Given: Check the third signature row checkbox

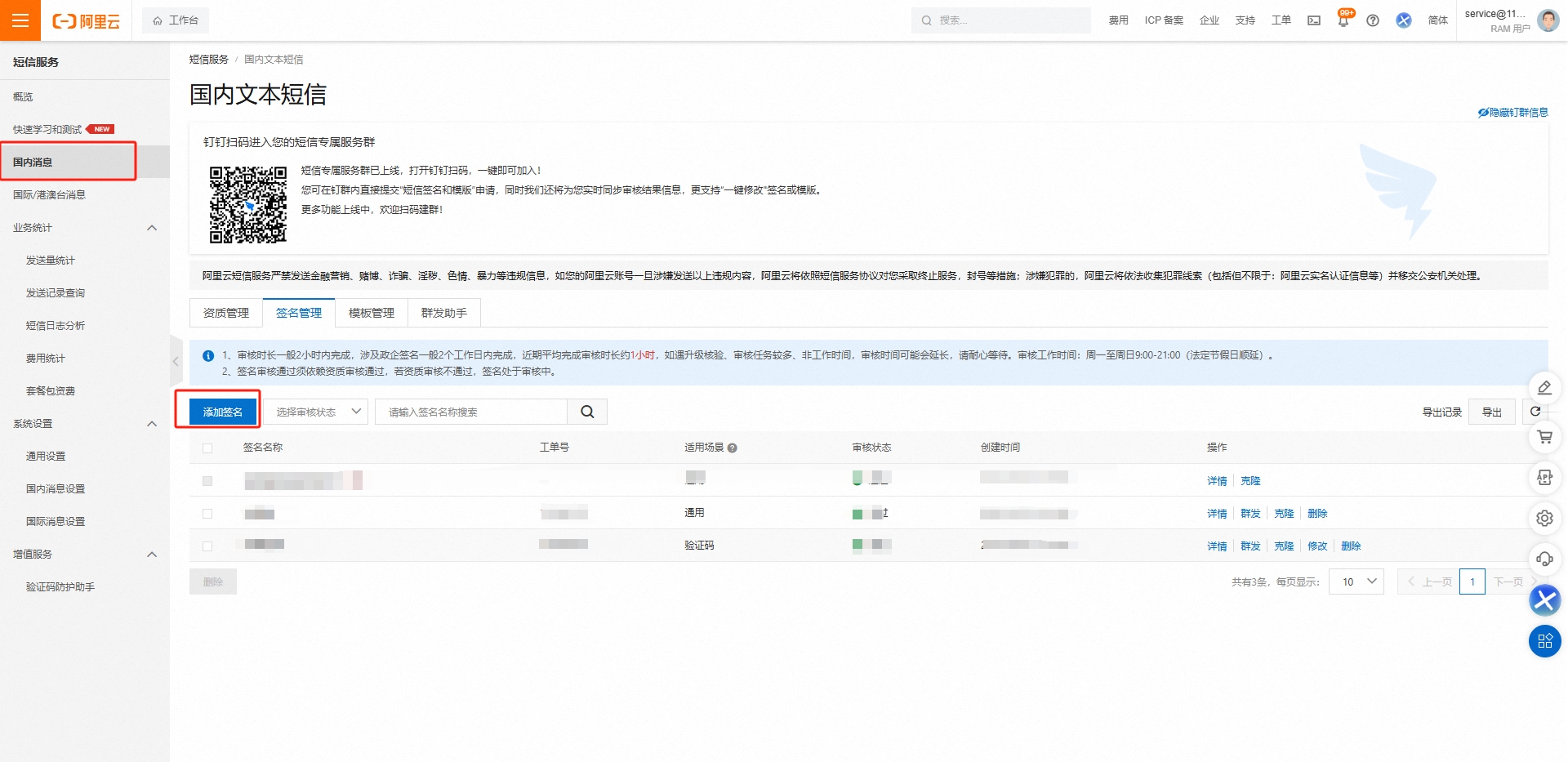Looking at the screenshot, I should pyautogui.click(x=207, y=546).
